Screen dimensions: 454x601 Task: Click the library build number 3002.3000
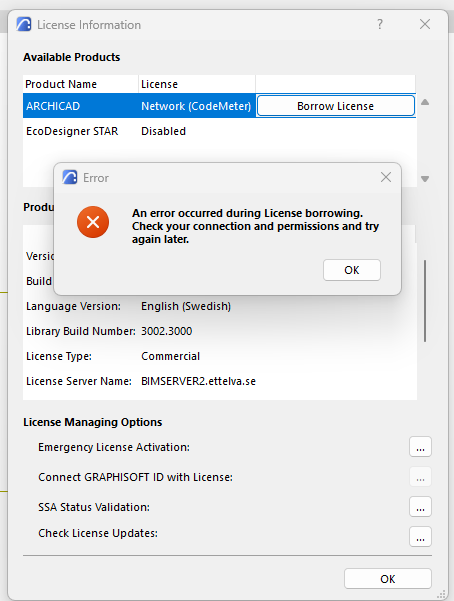tap(166, 331)
